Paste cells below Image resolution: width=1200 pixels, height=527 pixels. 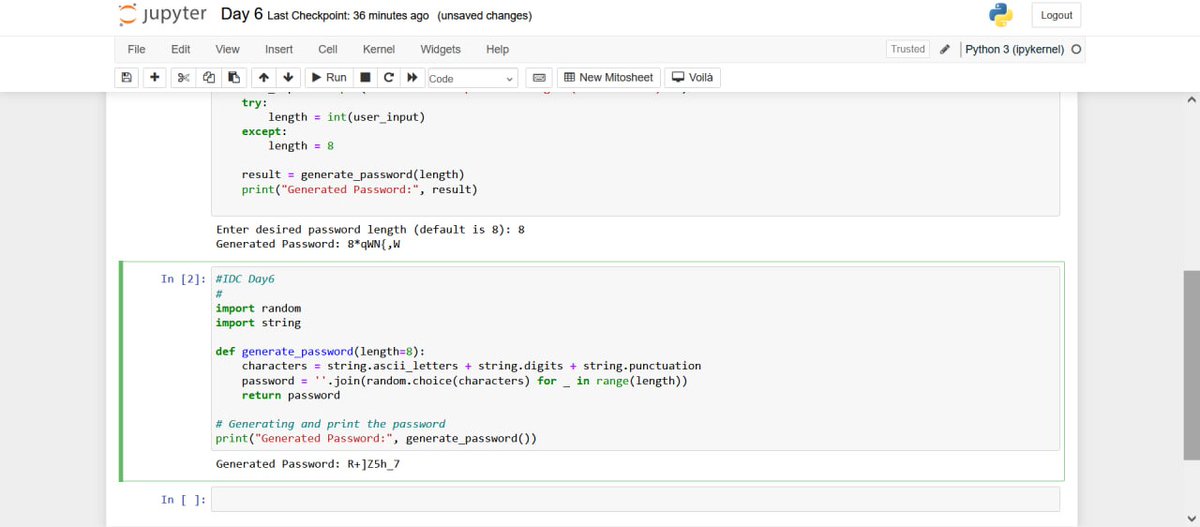pos(234,77)
